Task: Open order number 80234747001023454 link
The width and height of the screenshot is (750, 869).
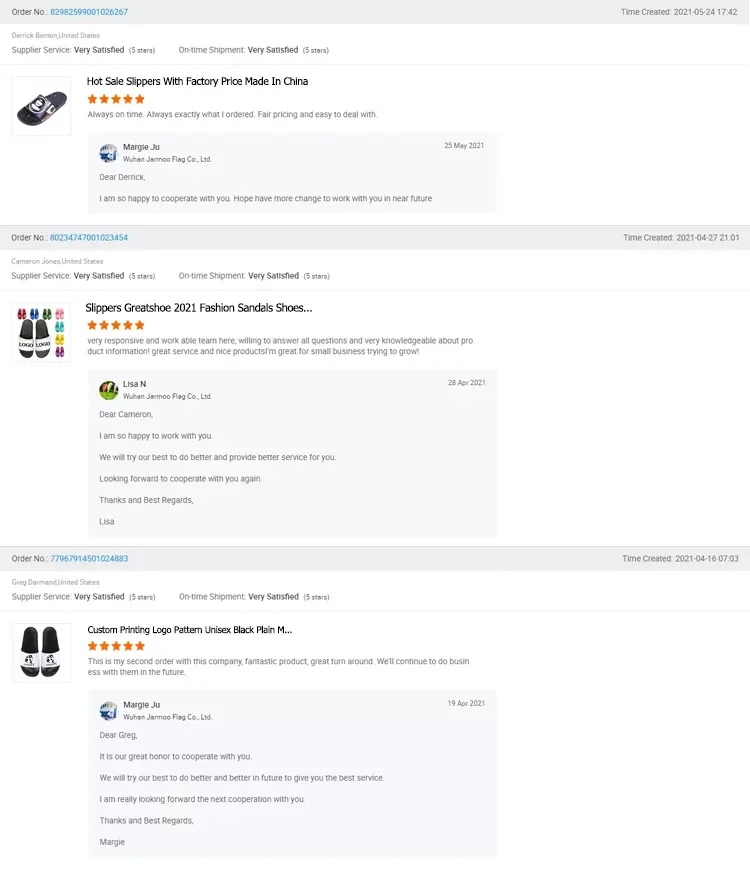Action: pyautogui.click(x=89, y=238)
